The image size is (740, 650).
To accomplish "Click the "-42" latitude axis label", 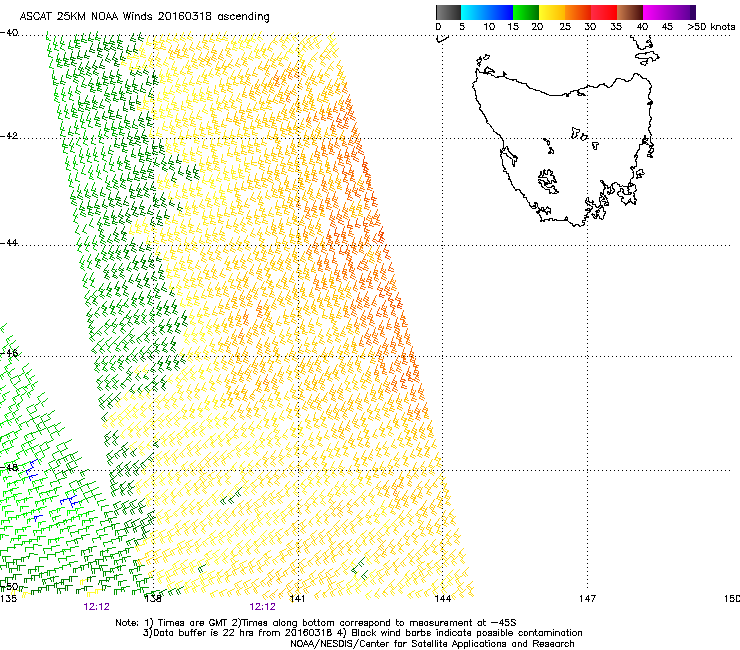I will coord(9,136).
